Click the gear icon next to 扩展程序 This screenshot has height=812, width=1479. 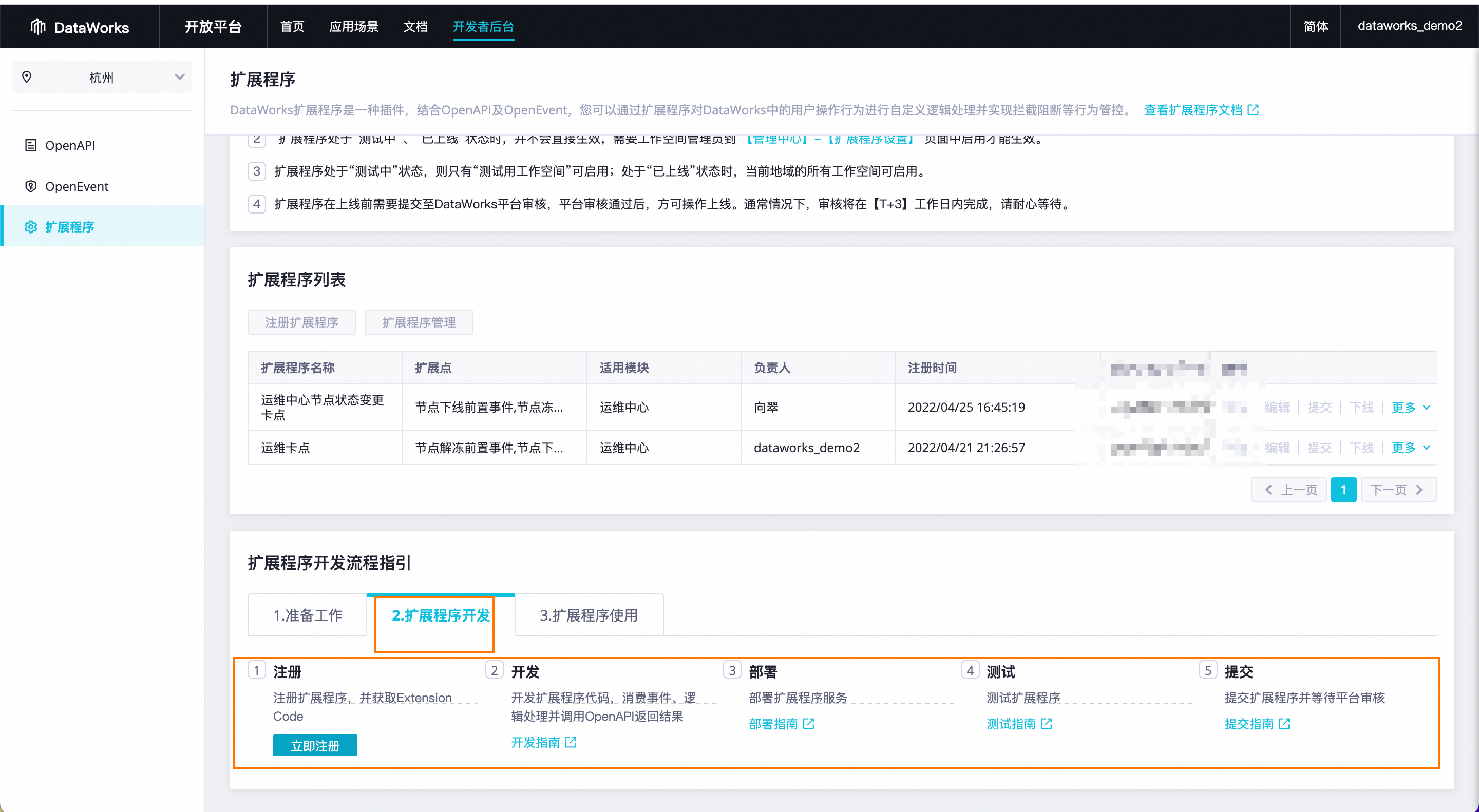click(x=30, y=227)
